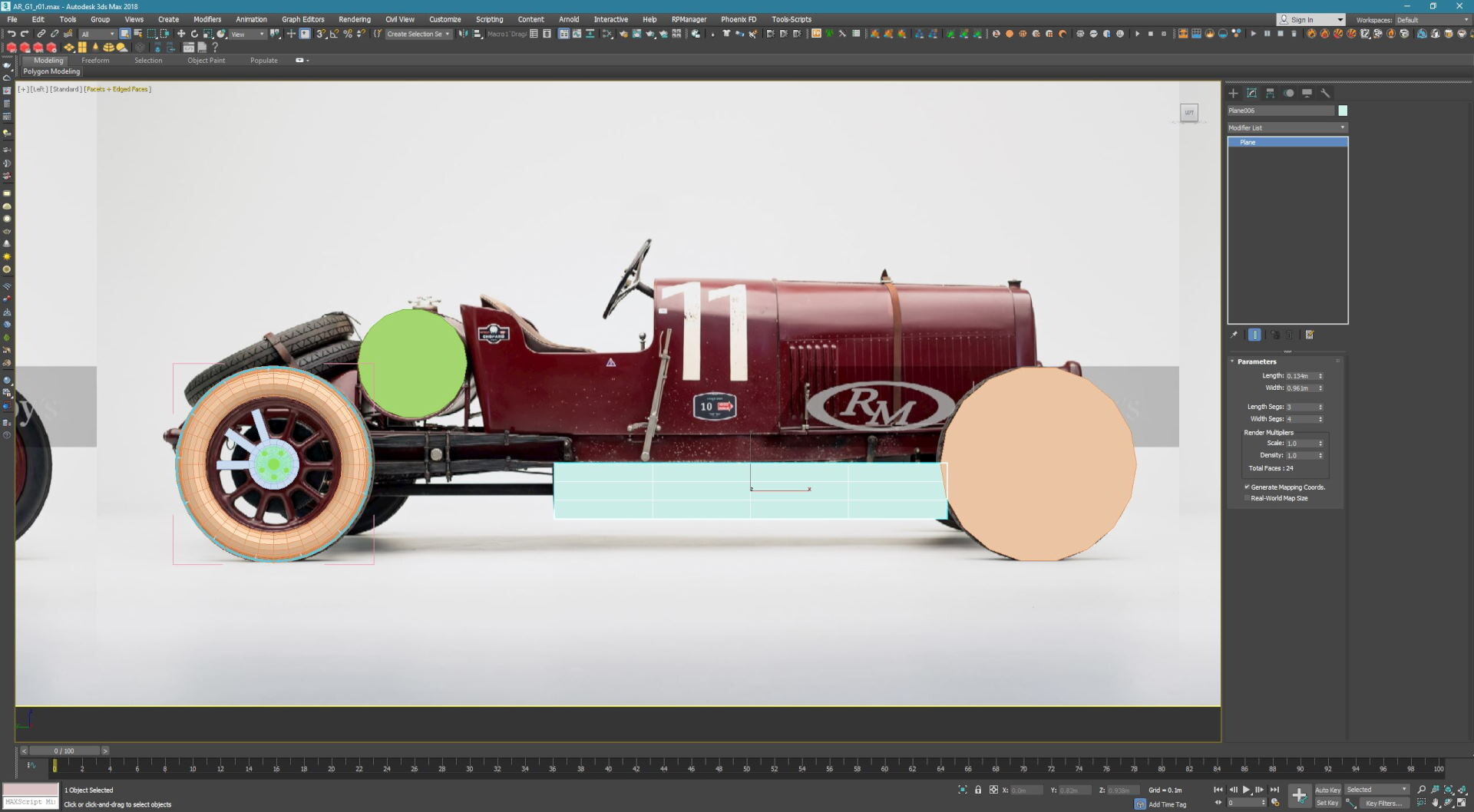Click the Pin Stack icon

[1234, 335]
